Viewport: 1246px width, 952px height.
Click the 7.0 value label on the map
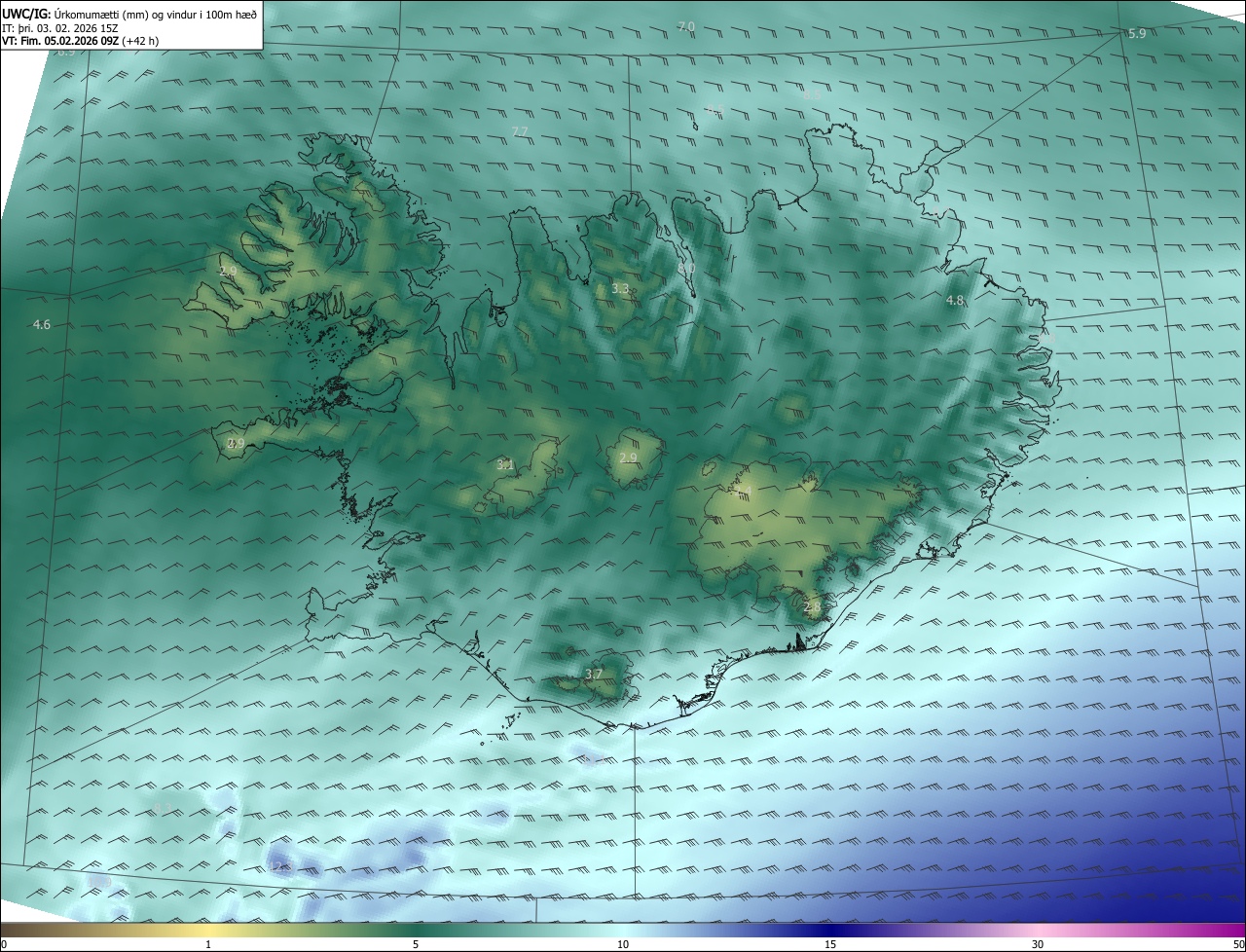point(686,26)
